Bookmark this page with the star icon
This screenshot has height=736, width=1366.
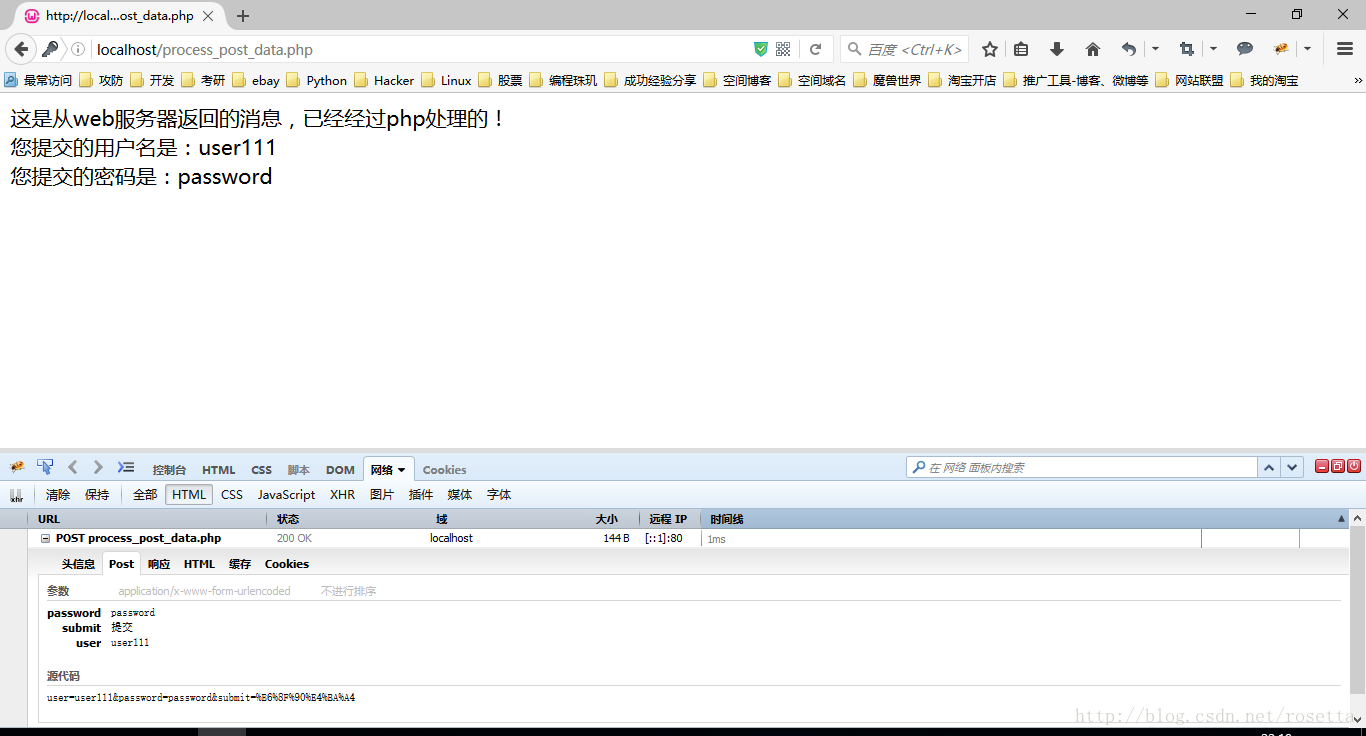click(989, 49)
